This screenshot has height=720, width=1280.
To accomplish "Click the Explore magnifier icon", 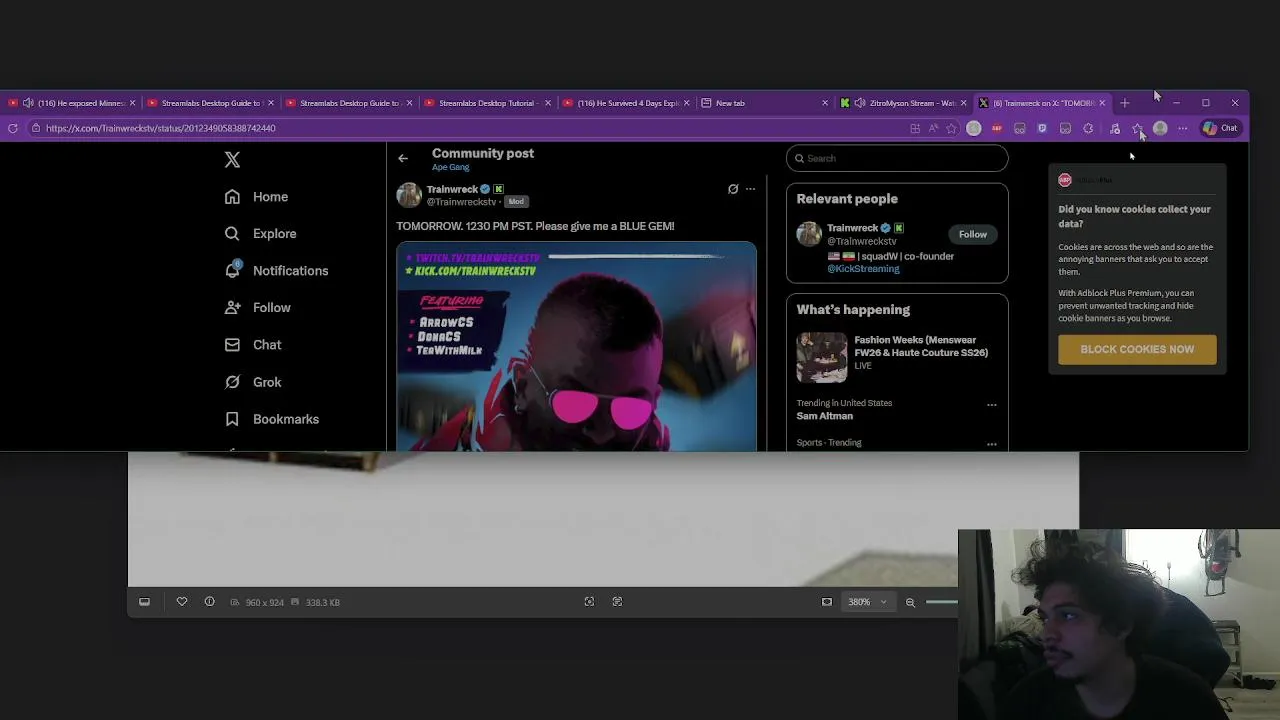I will tap(232, 234).
